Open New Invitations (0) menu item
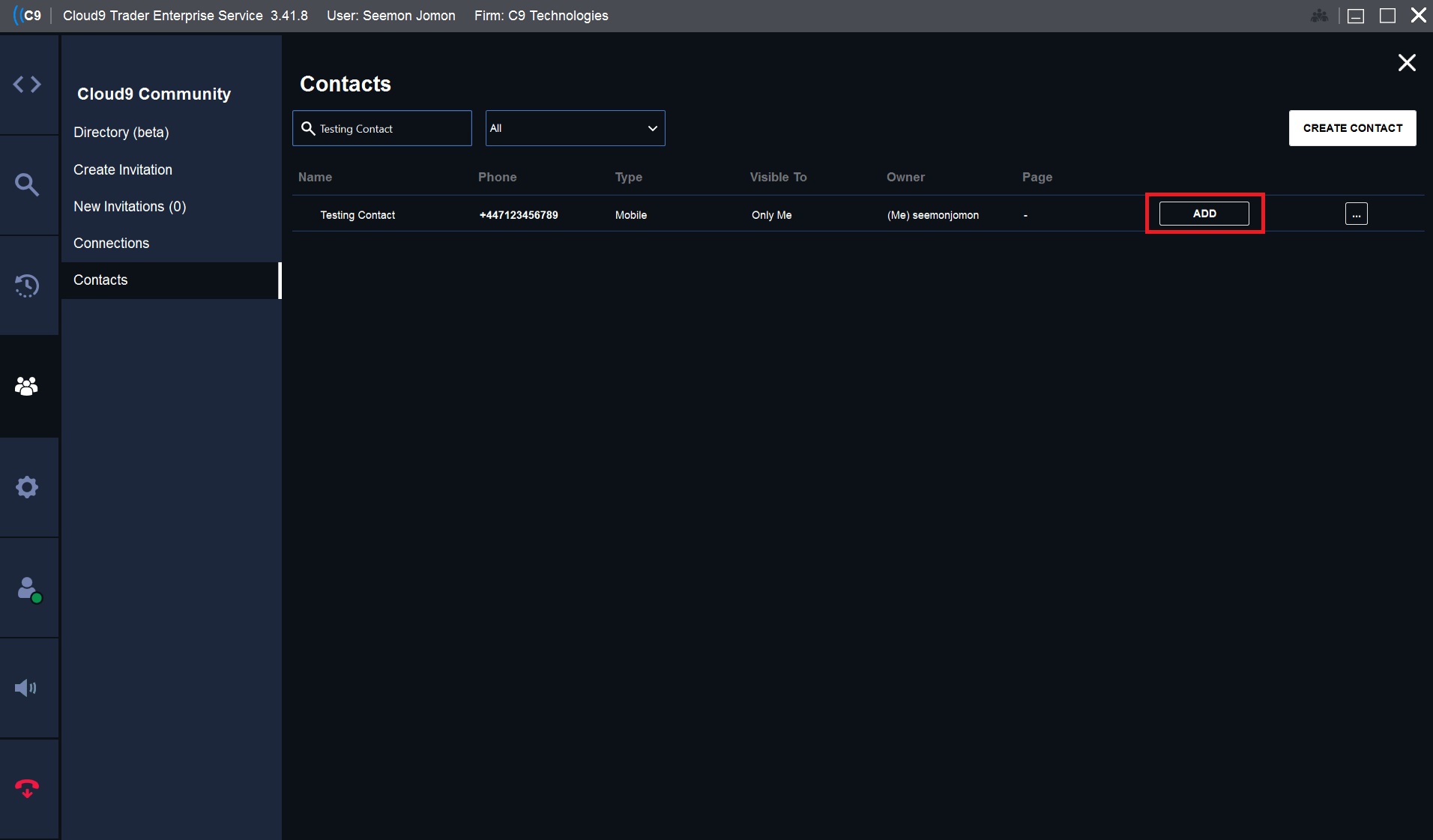Viewport: 1433px width, 840px height. point(130,207)
